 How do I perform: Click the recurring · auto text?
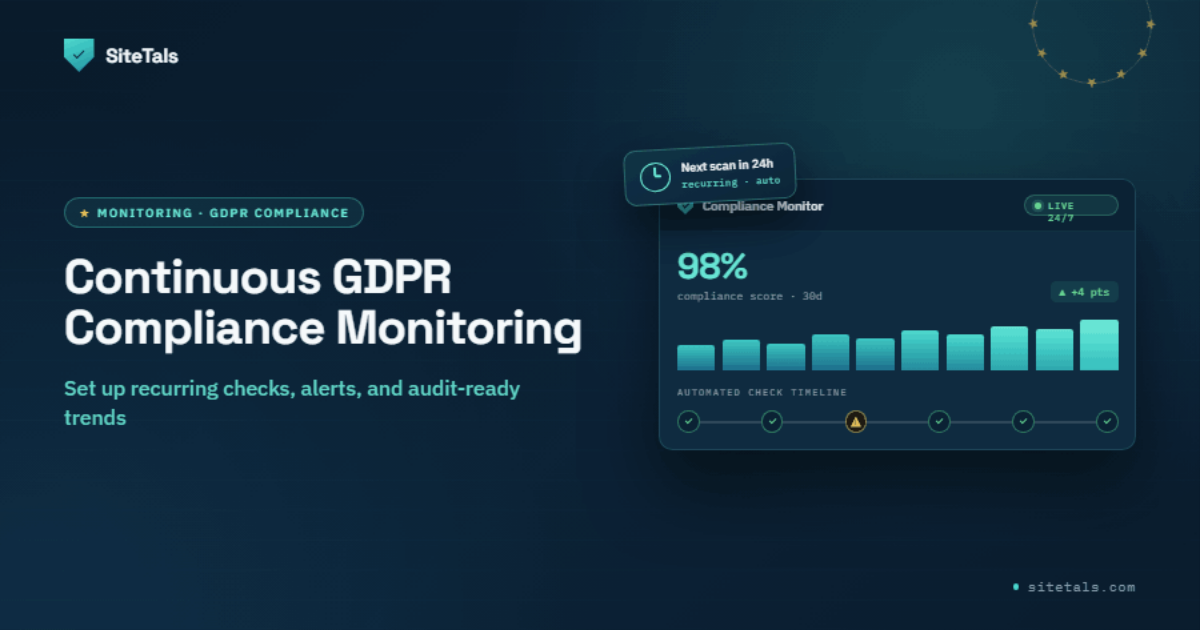click(731, 183)
